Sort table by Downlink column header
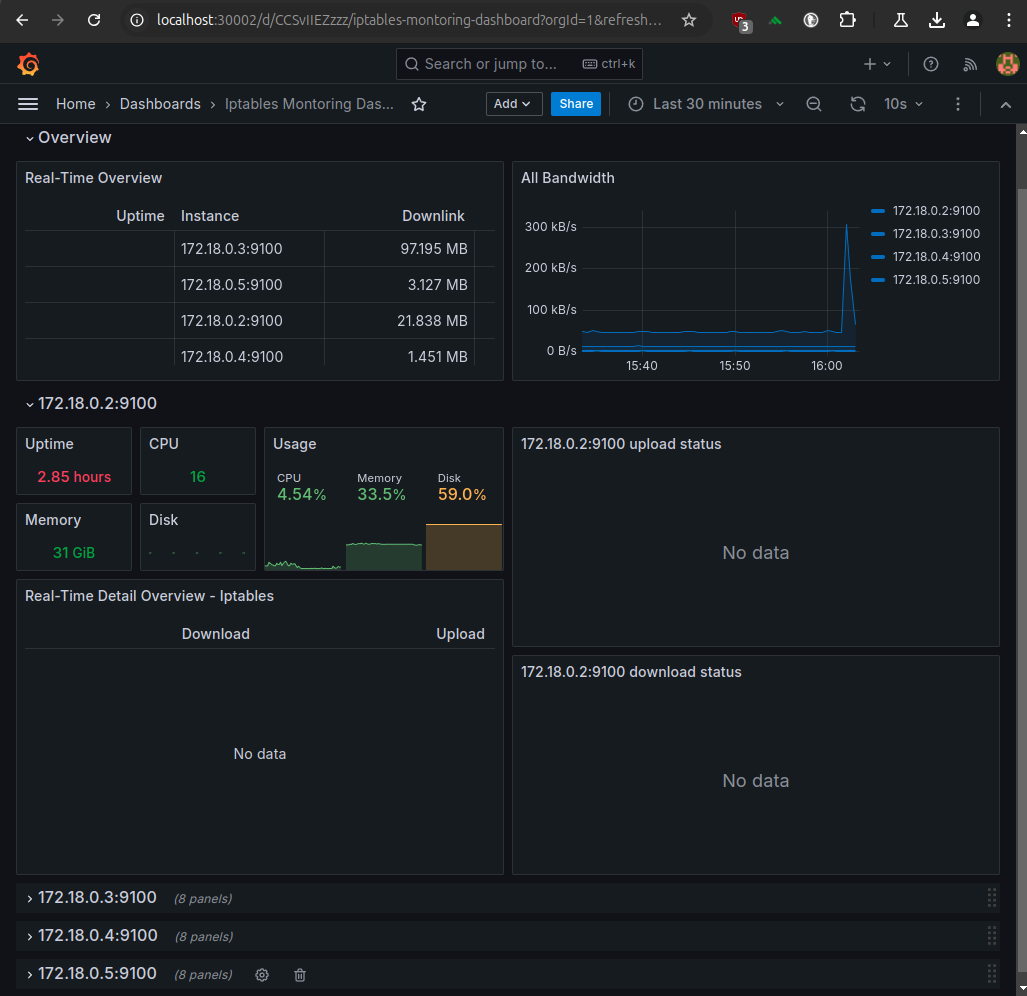The width and height of the screenshot is (1027, 996). [x=433, y=216]
